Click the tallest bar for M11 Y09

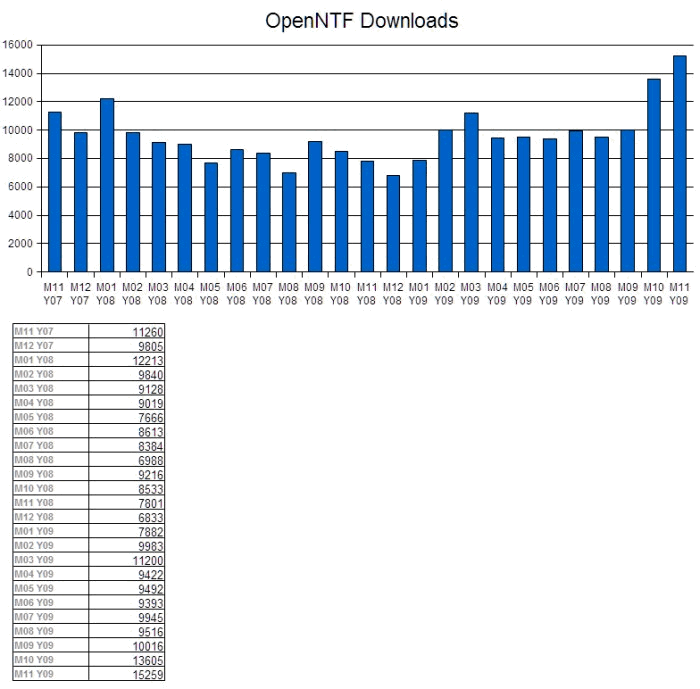679,164
